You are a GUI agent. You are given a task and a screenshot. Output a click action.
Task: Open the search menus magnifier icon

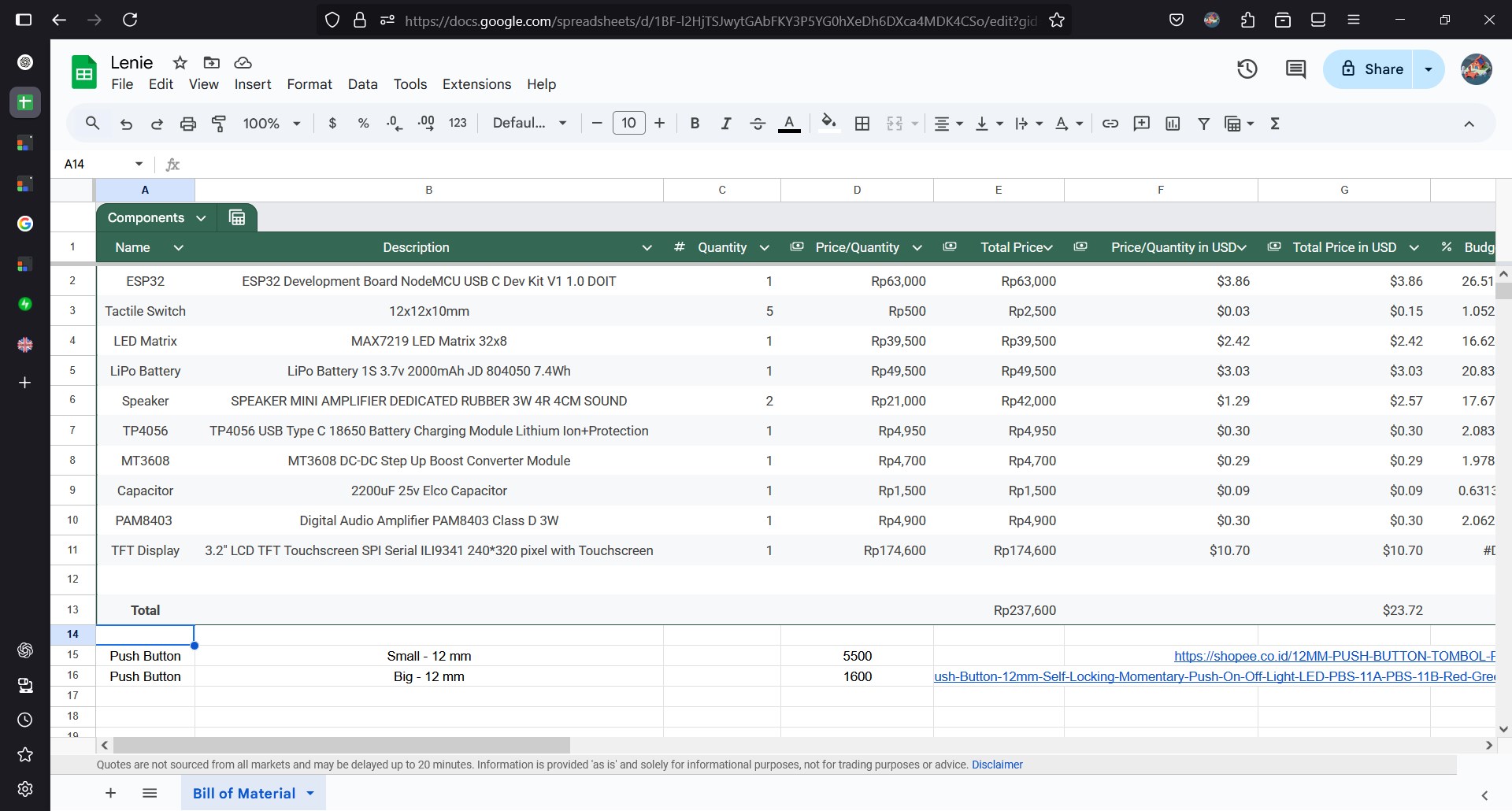pos(92,124)
